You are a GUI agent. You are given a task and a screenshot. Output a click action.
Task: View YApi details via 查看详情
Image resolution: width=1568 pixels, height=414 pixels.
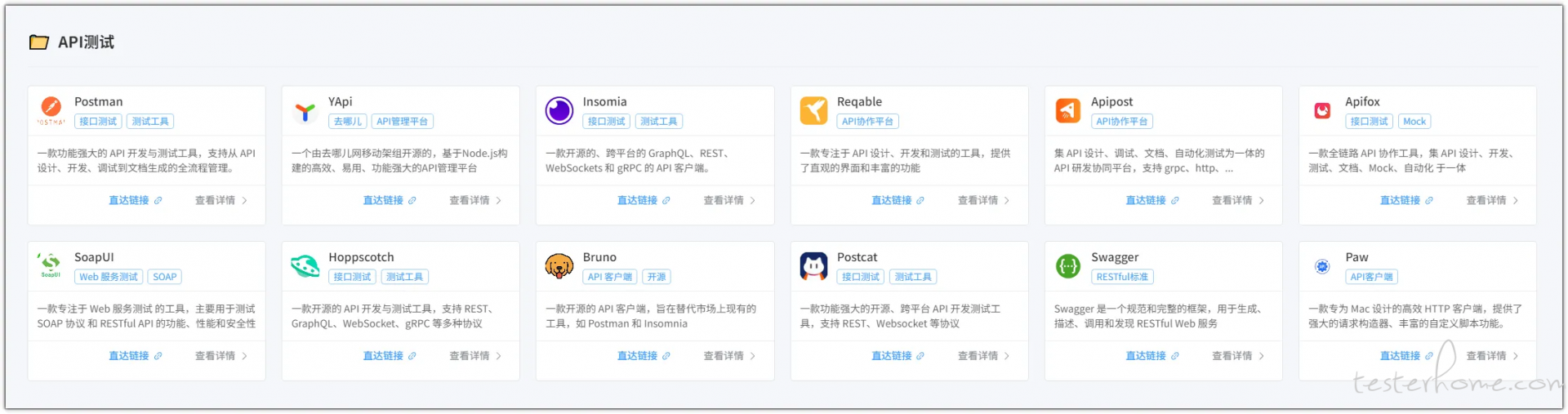475,200
